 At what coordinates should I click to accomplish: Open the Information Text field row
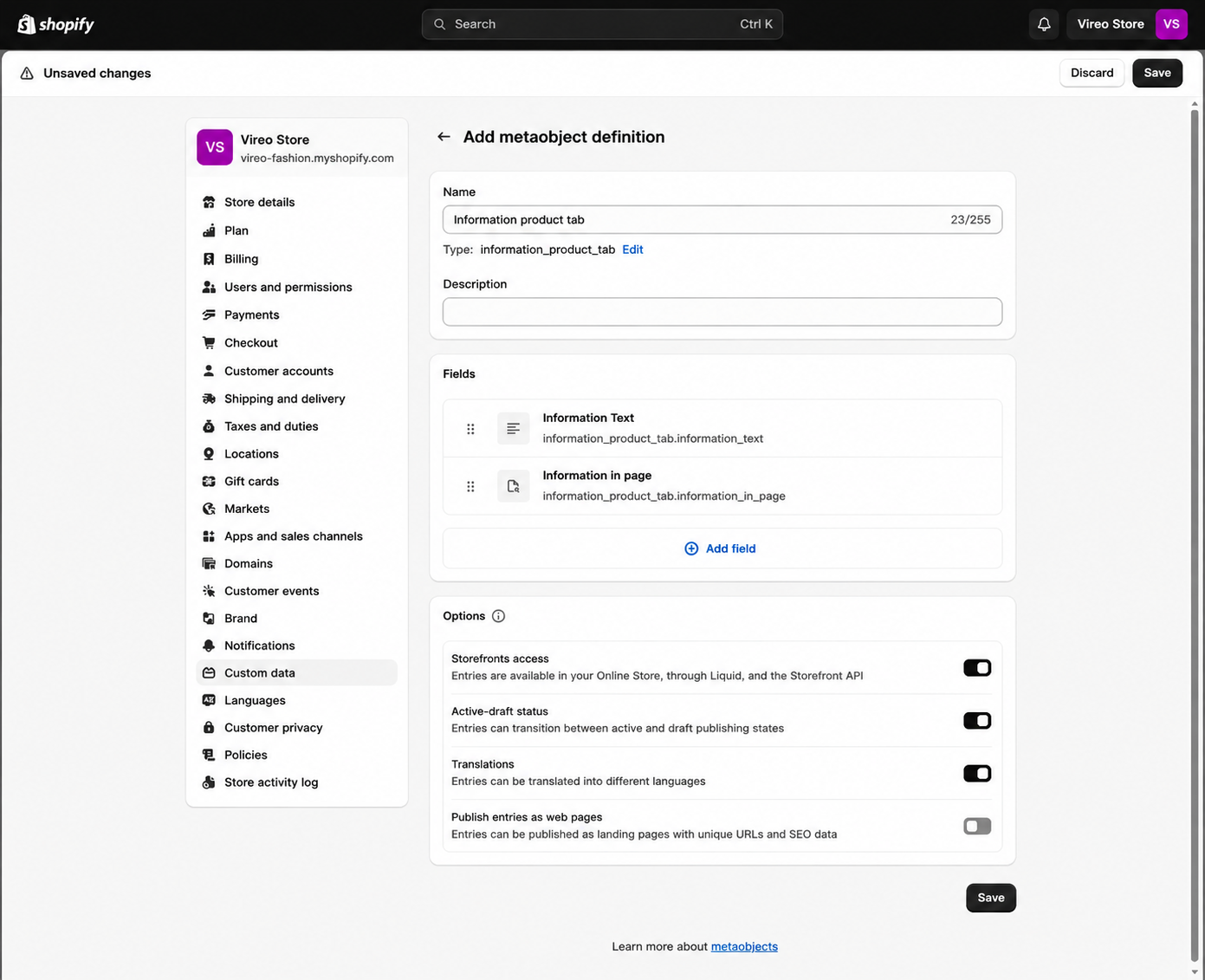coord(722,428)
